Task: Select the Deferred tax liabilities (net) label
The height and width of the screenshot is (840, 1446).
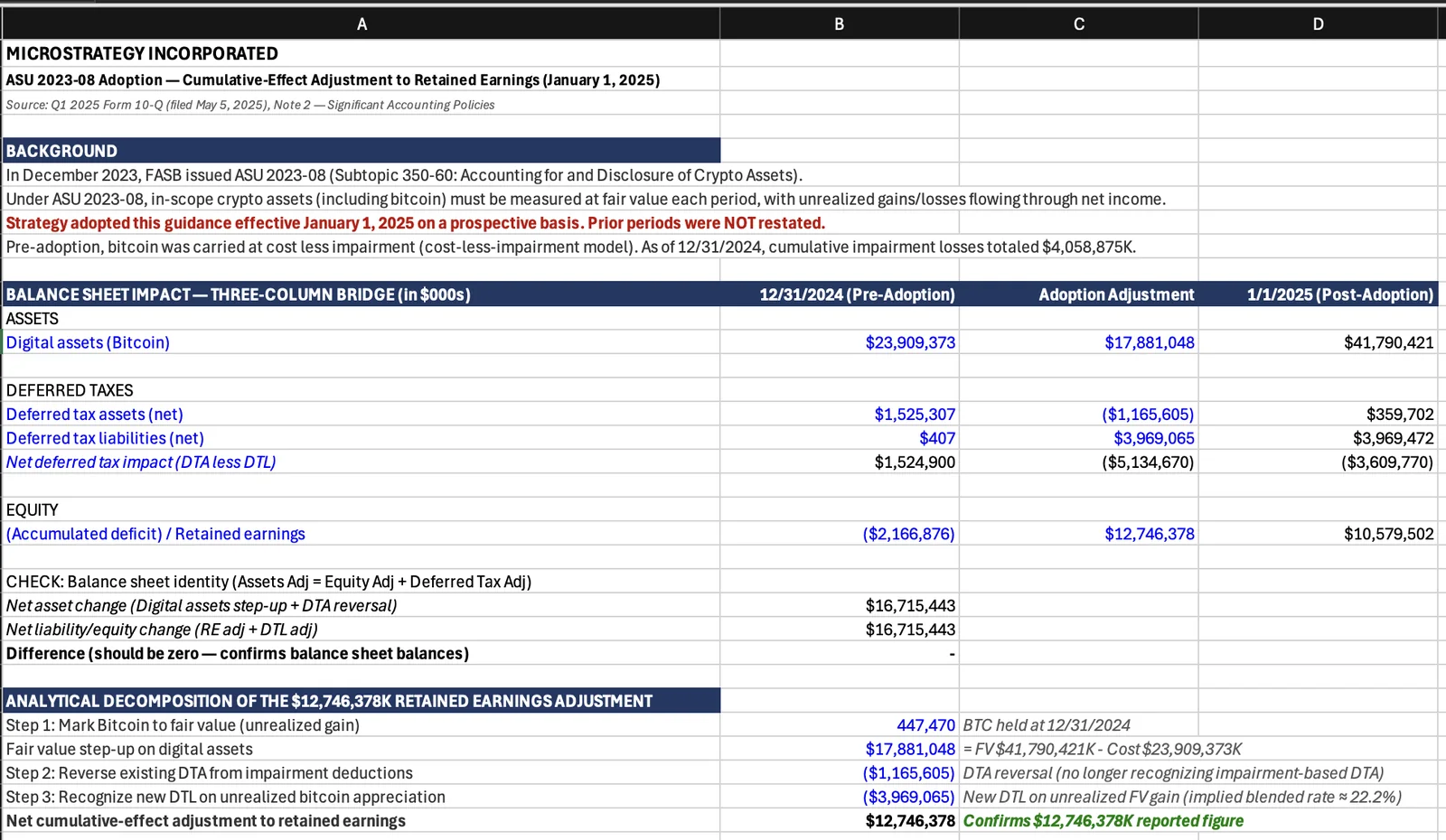Action: [x=361, y=438]
